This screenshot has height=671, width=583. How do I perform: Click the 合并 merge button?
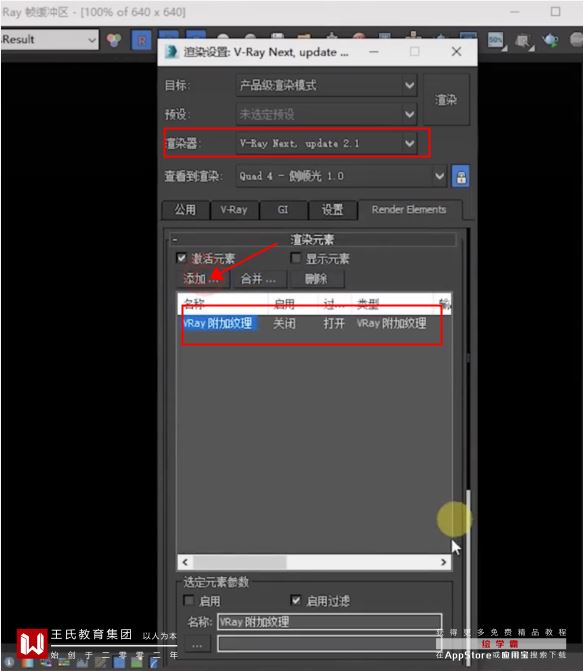258,279
